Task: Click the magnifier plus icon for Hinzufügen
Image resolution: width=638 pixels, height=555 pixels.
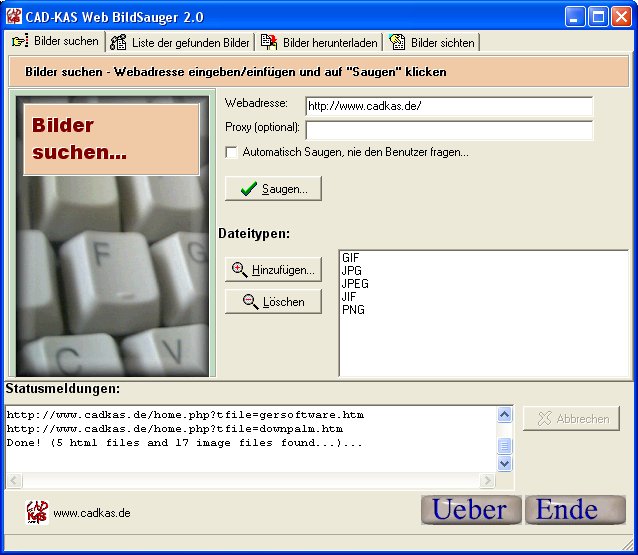Action: tap(239, 269)
